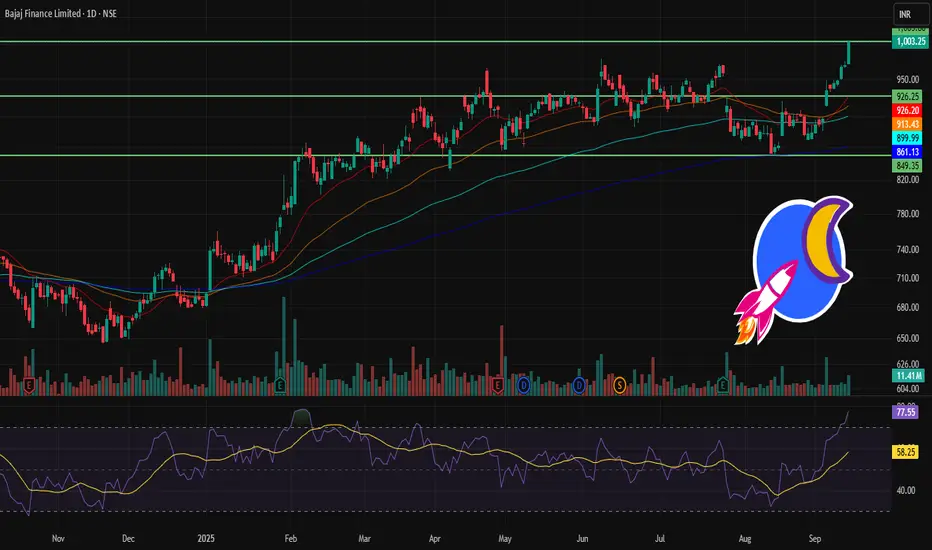This screenshot has width=932, height=550.
Task: Click the Aug label on the time axis
Action: click(744, 539)
